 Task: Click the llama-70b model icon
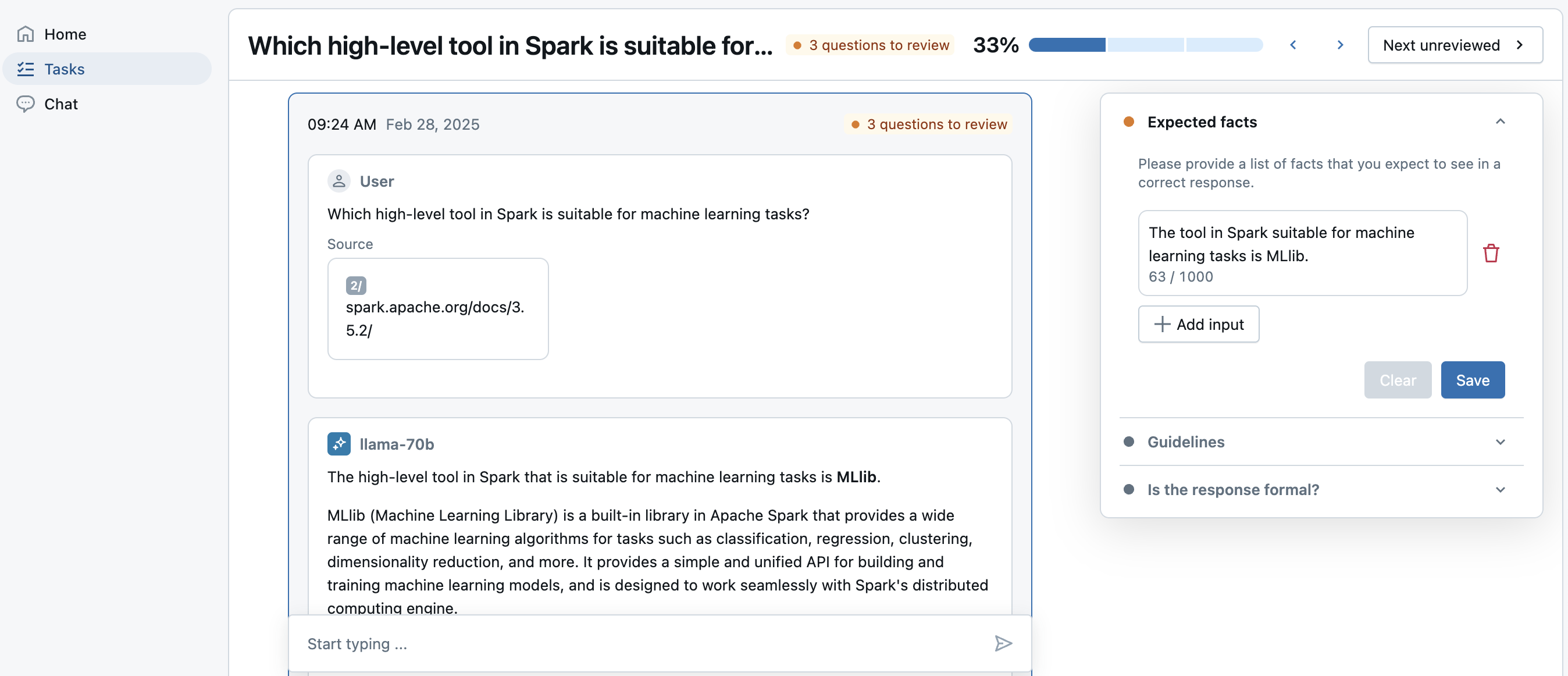click(x=339, y=444)
